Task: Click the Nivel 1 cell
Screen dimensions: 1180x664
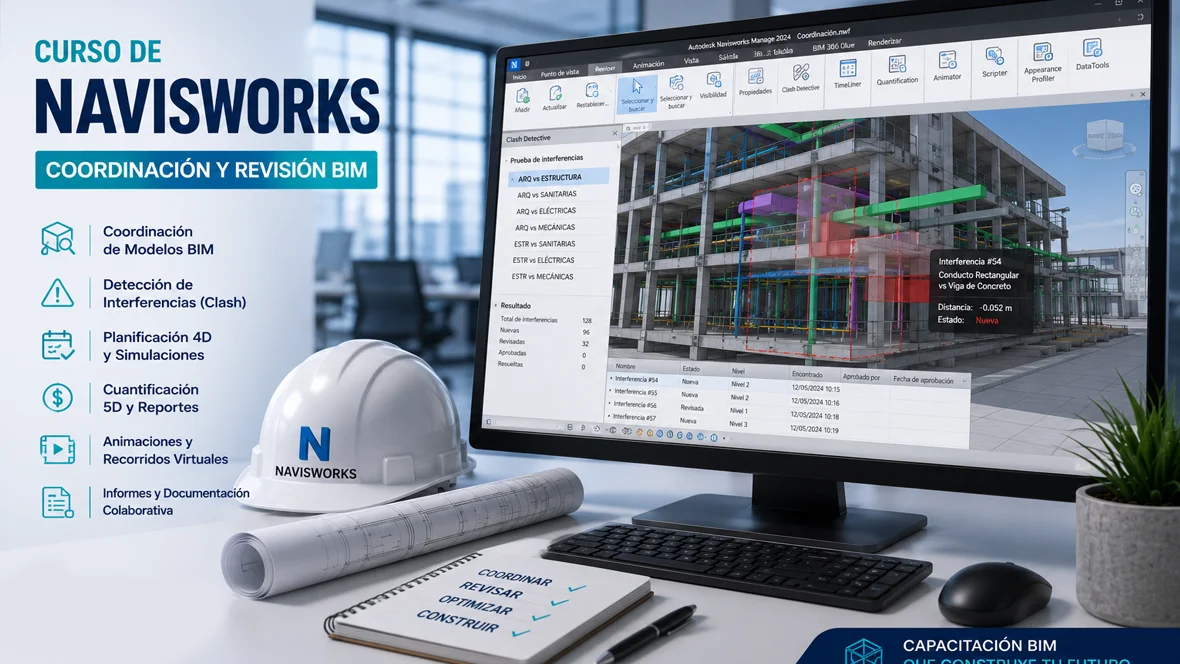Action: coord(739,411)
